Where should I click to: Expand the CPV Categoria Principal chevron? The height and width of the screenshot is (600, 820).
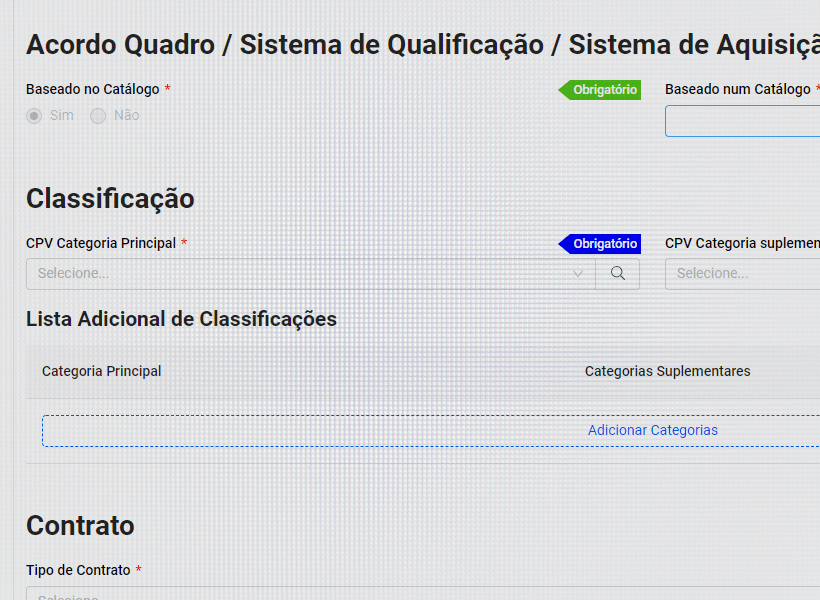pyautogui.click(x=578, y=273)
